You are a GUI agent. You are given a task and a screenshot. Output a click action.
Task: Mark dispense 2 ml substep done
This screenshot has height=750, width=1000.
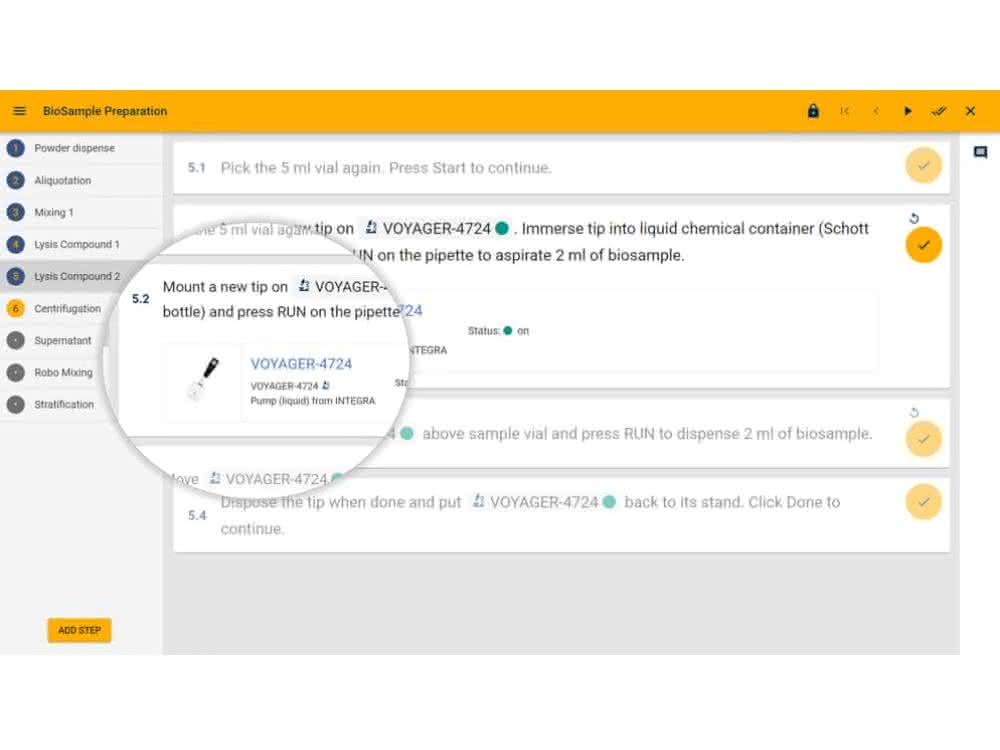tap(923, 439)
